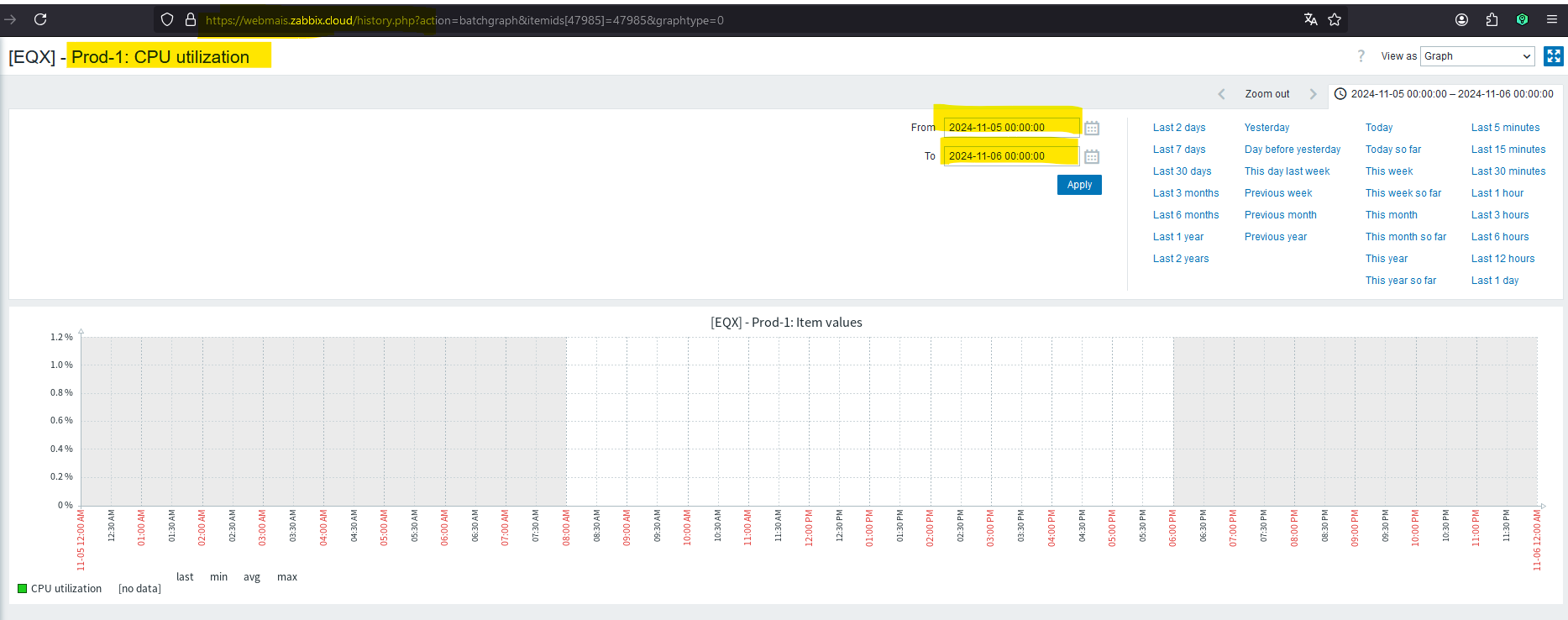Expand the View as Graph dropdown
The width and height of the screenshot is (1568, 620).
pos(1477,56)
